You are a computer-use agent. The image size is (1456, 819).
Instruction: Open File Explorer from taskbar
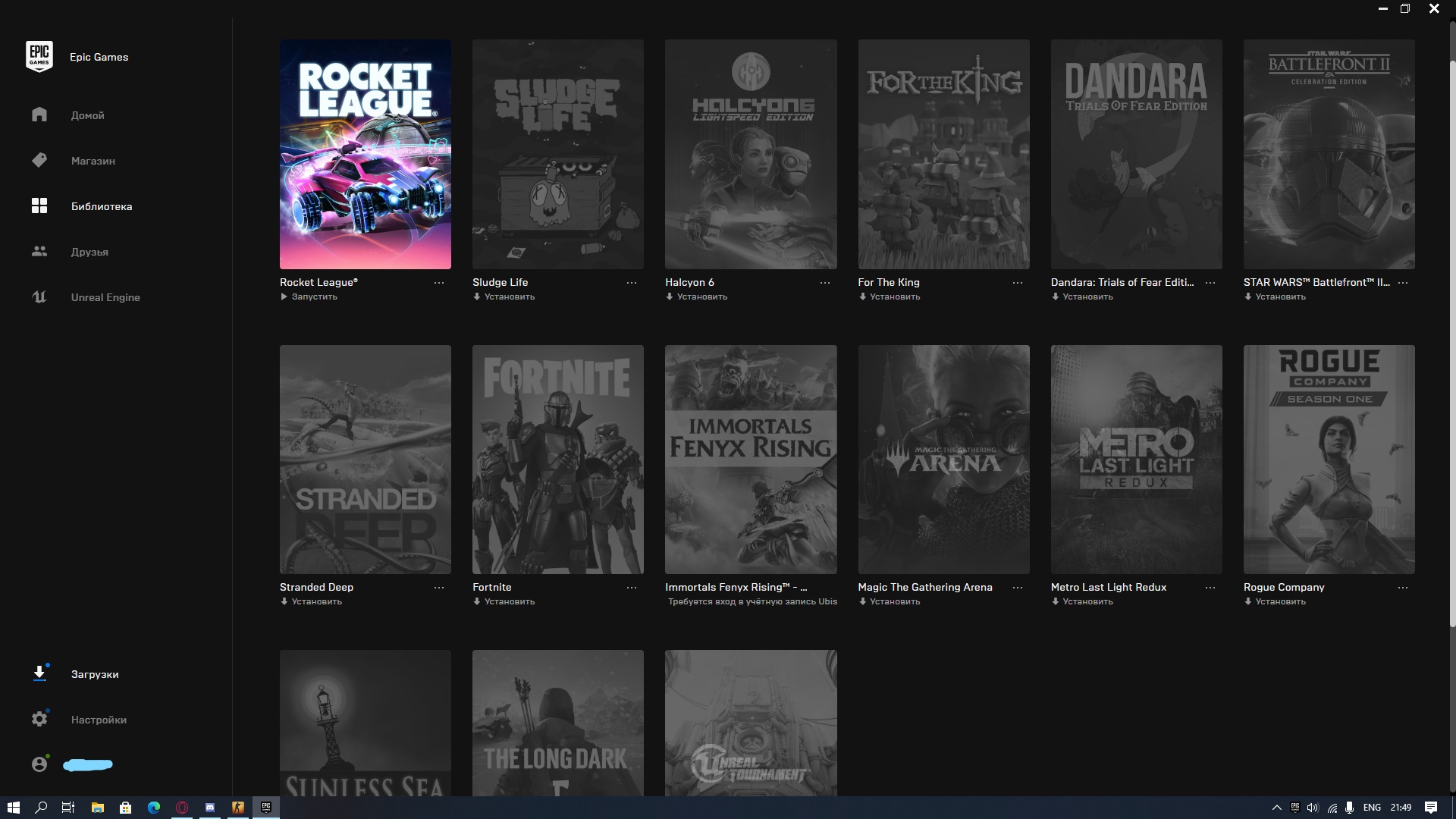tap(97, 808)
